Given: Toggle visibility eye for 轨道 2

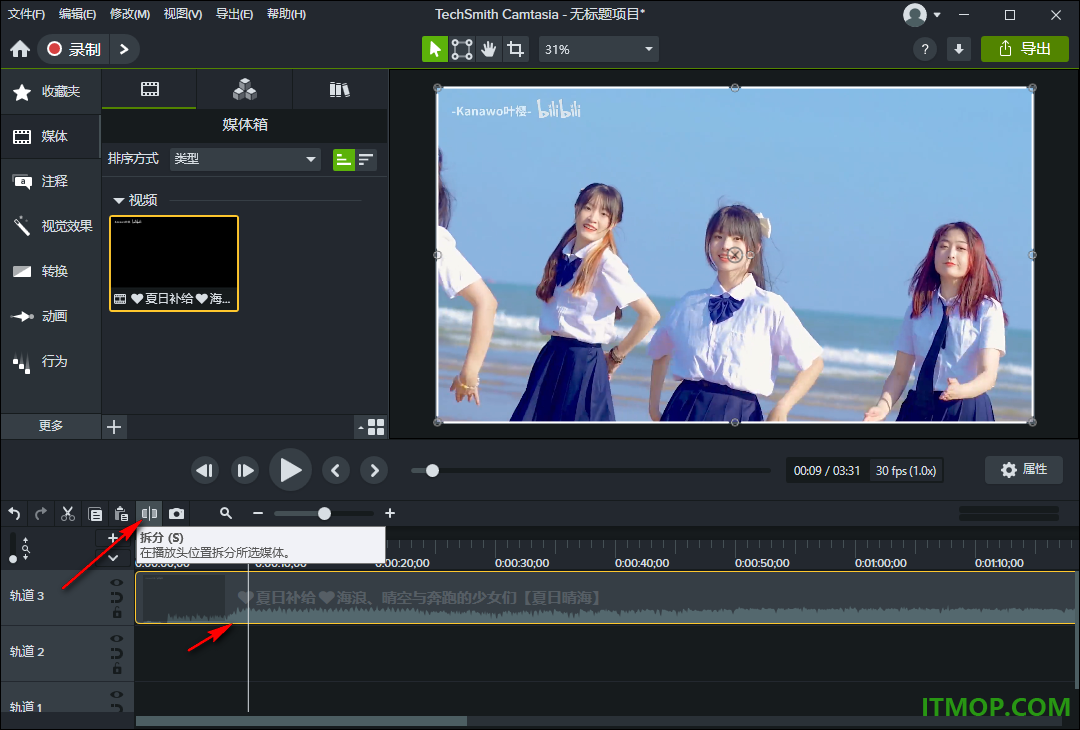Looking at the screenshot, I should coord(117,638).
